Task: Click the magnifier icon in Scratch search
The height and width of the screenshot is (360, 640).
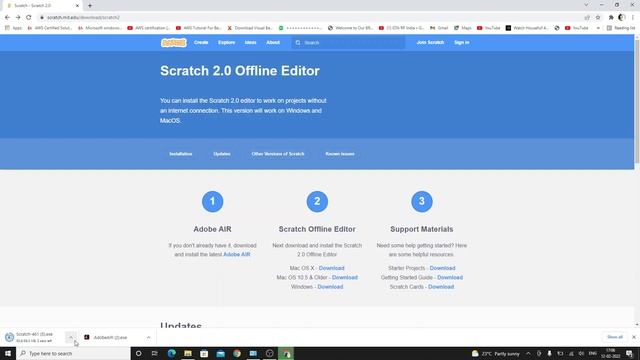Action: [x=298, y=42]
